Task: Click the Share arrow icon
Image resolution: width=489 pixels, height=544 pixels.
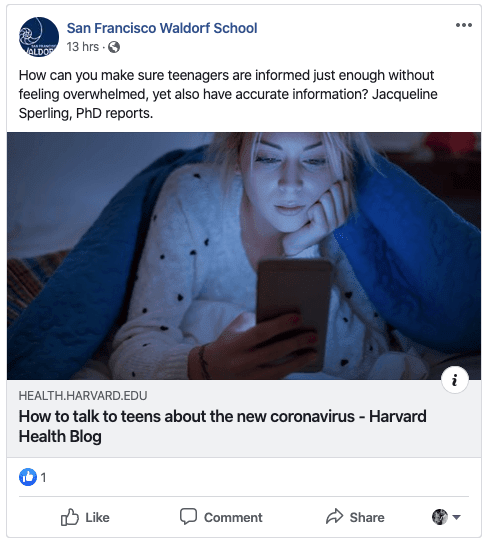Action: coord(335,517)
